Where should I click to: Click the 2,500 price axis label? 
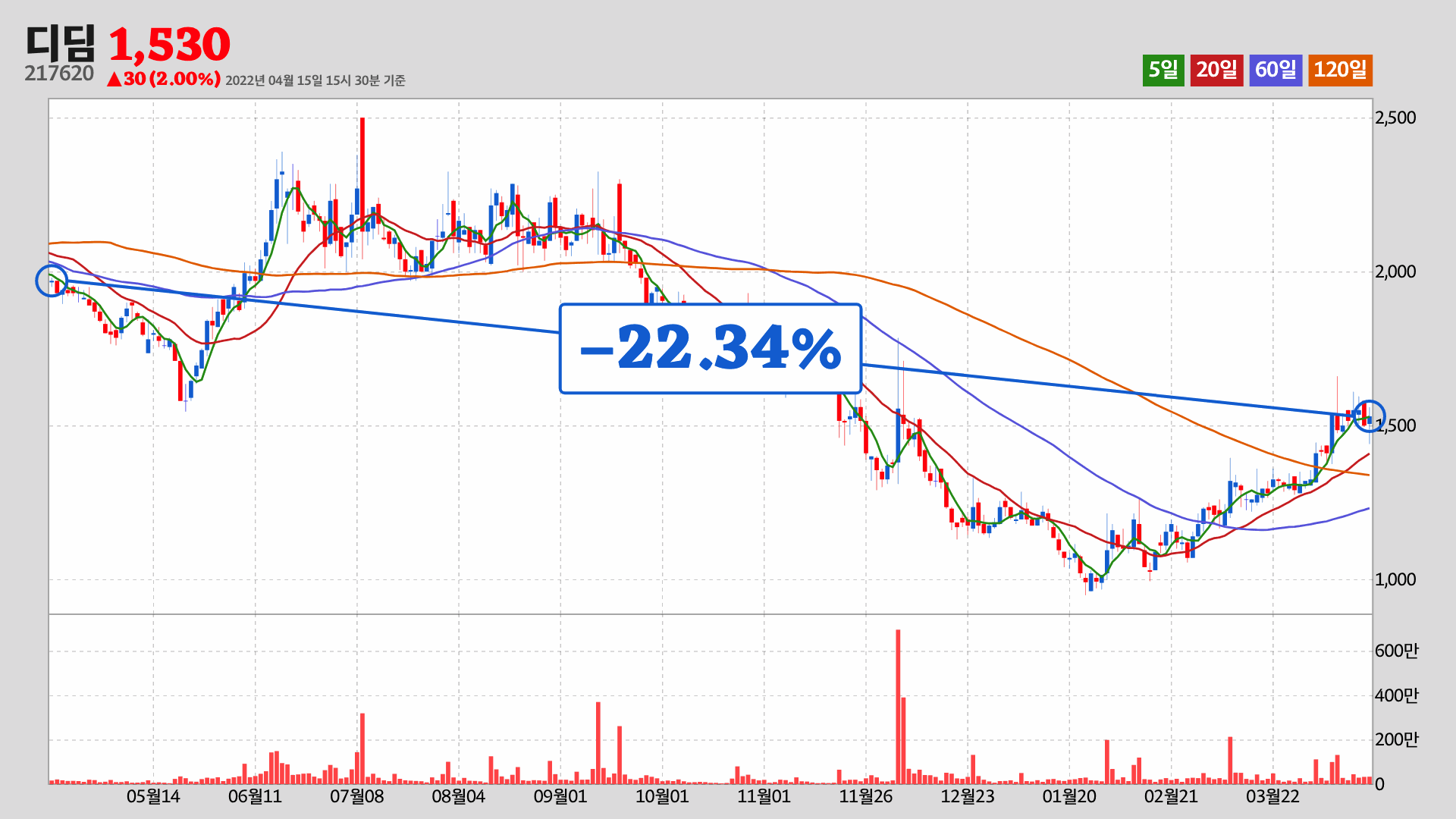[x=1395, y=118]
